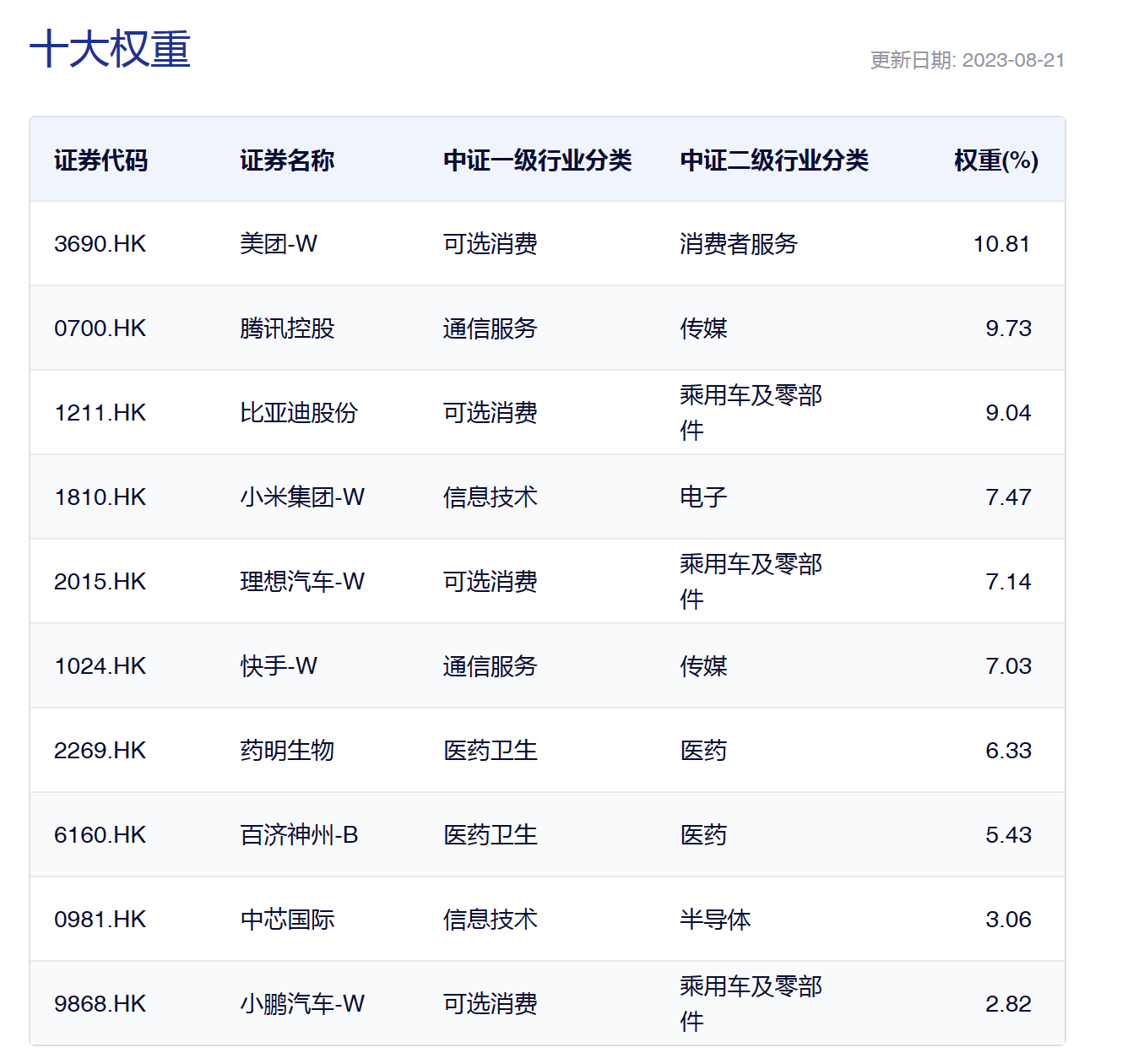This screenshot has height=1064, width=1133.
Task: Select the 中证二级行业分类 column header
Action: click(773, 160)
